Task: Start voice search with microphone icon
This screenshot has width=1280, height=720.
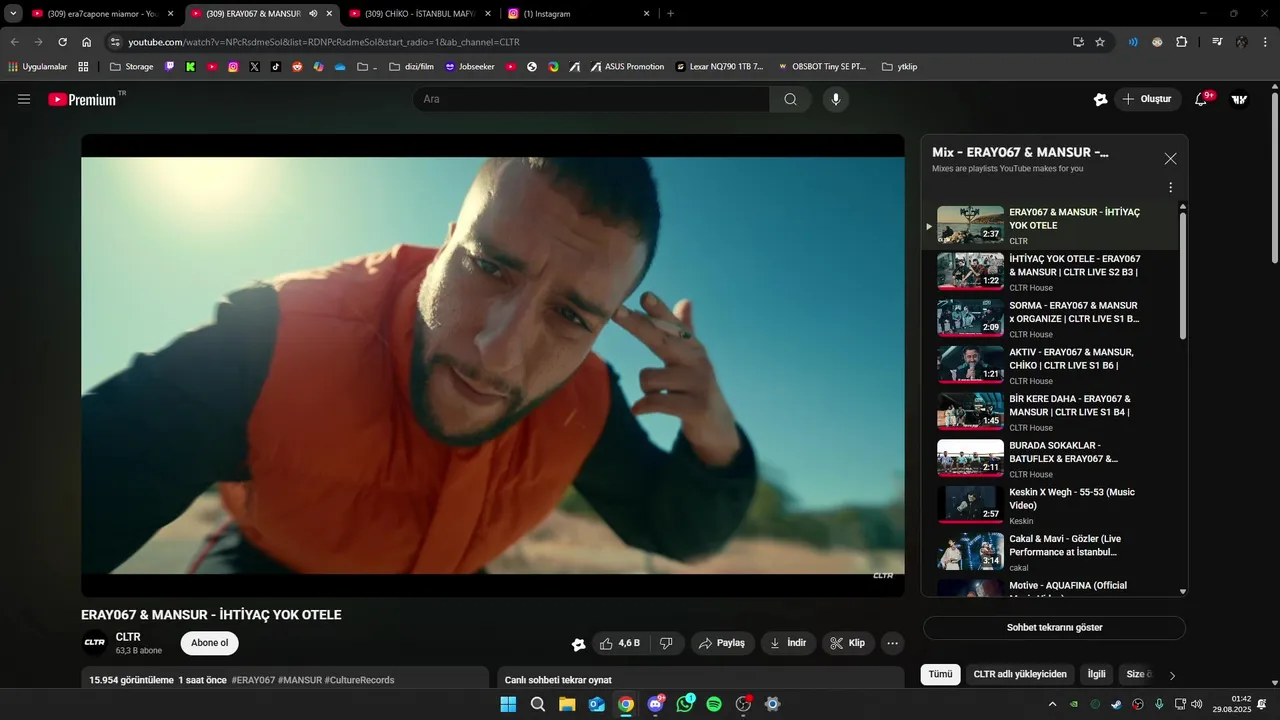Action: (x=836, y=99)
